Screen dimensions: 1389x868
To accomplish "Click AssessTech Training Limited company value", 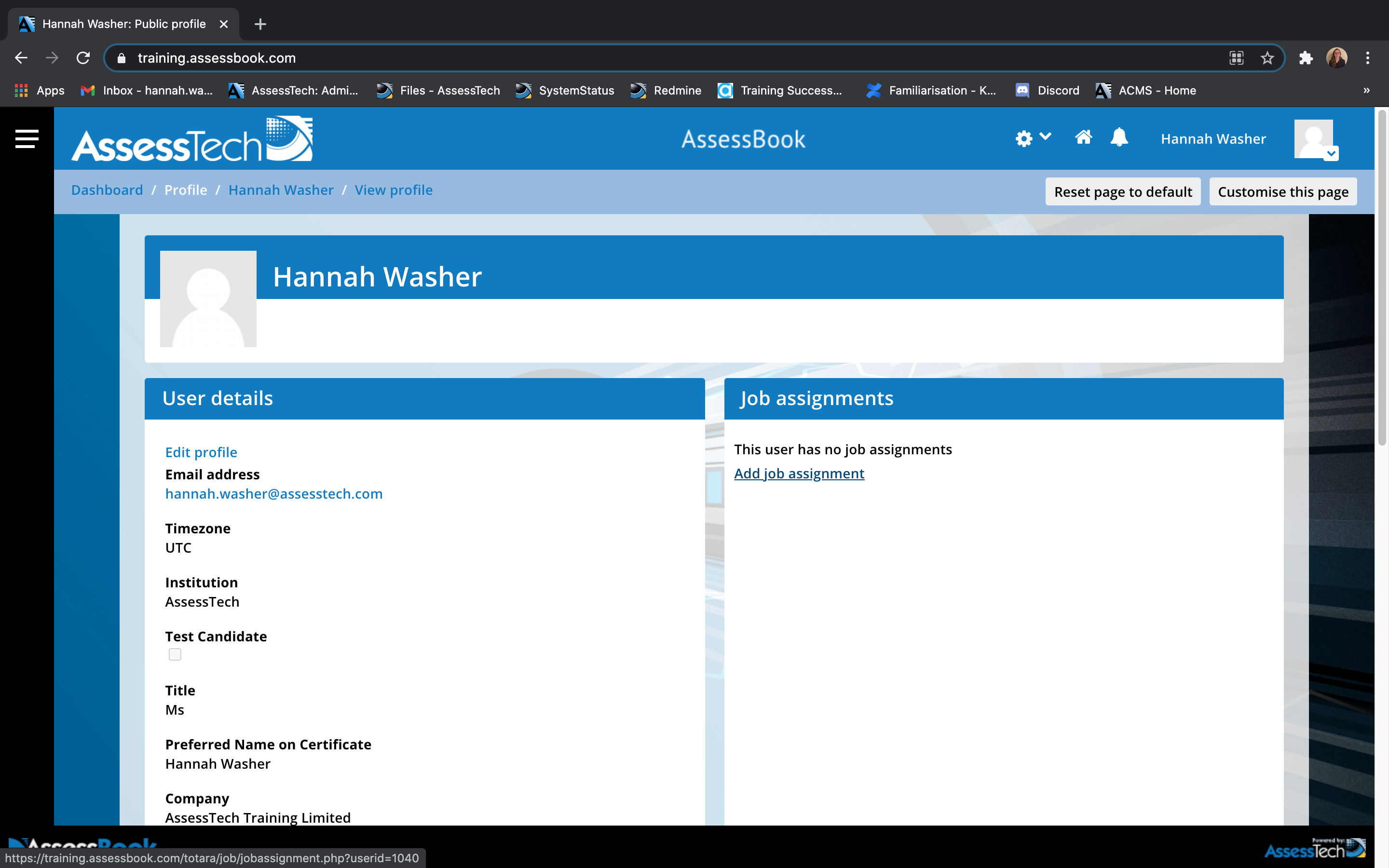I will pos(258,817).
